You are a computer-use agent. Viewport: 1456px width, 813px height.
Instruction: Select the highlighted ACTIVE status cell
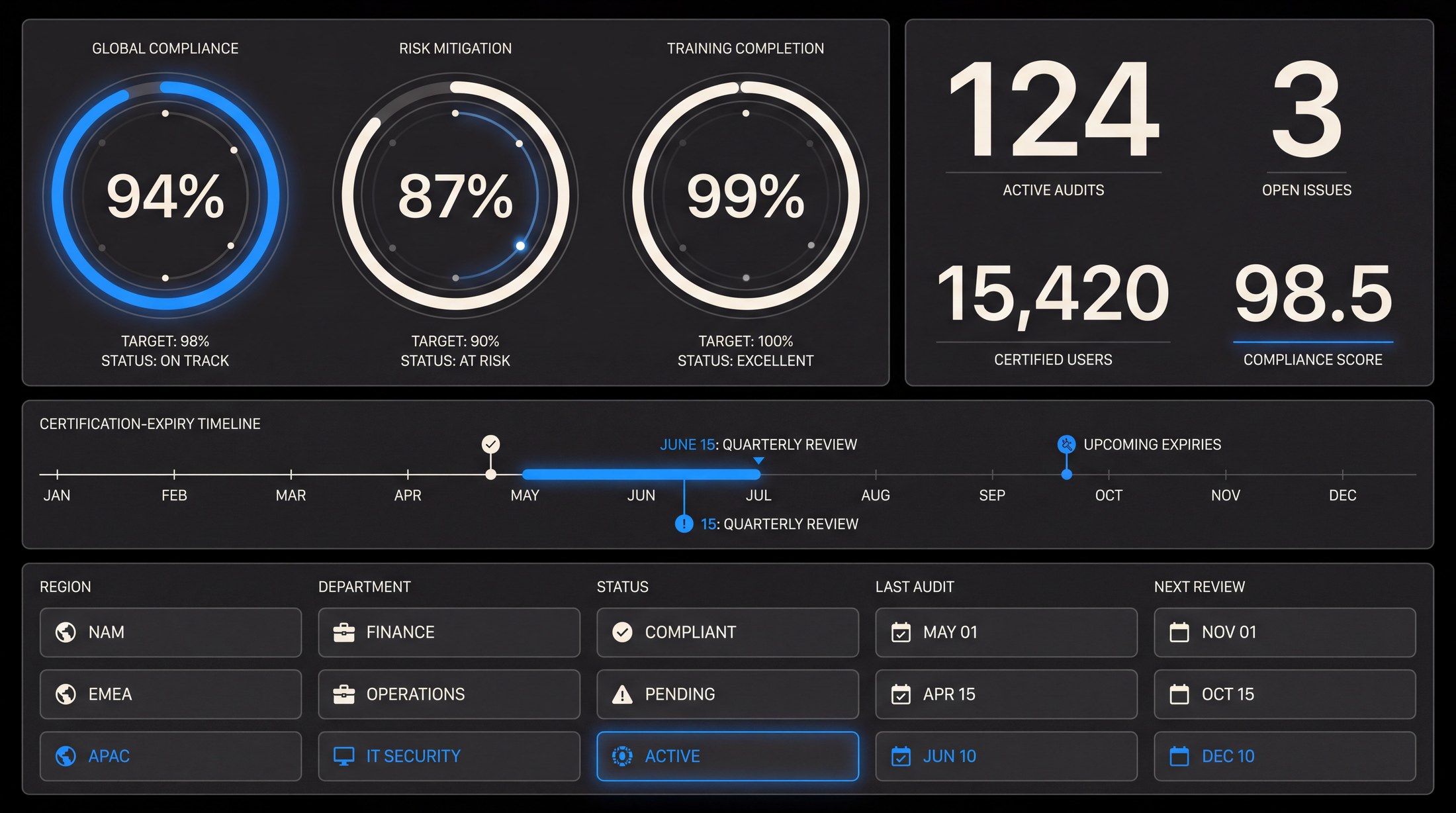pyautogui.click(x=728, y=755)
